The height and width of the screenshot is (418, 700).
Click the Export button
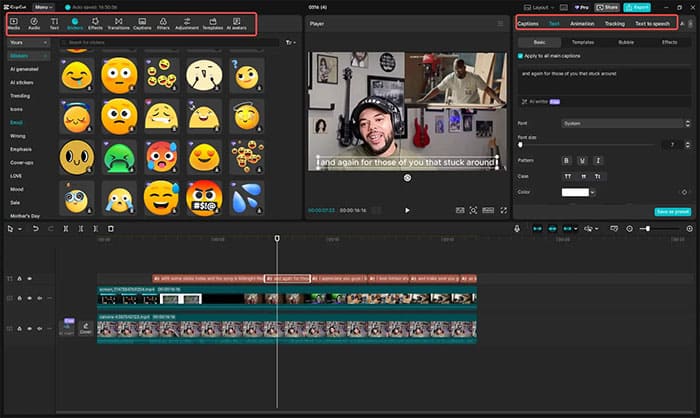[x=637, y=7]
